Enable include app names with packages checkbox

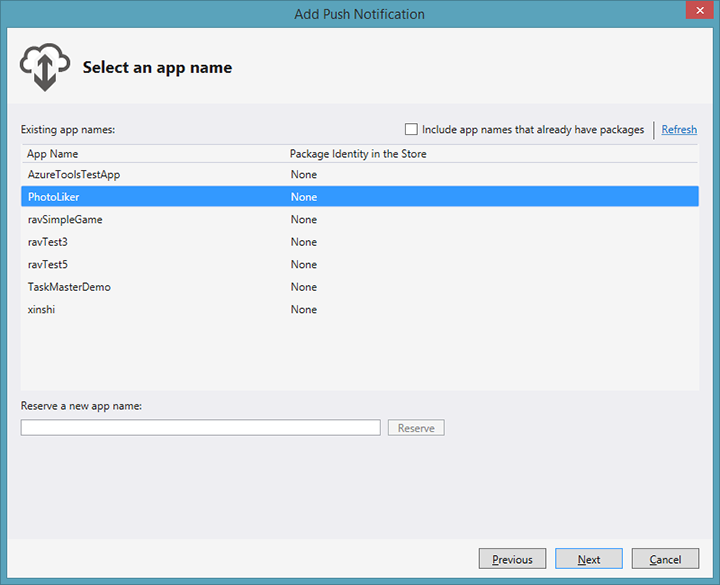tap(411, 129)
